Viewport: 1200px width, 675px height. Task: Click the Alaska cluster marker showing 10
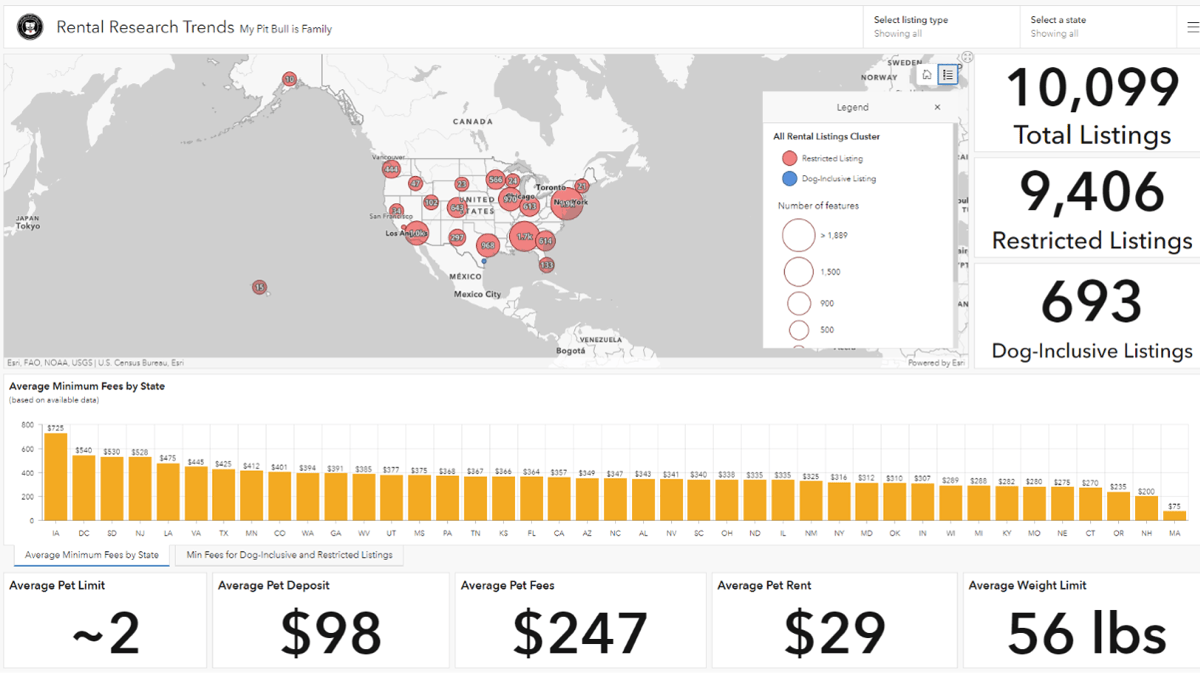pyautogui.click(x=289, y=79)
